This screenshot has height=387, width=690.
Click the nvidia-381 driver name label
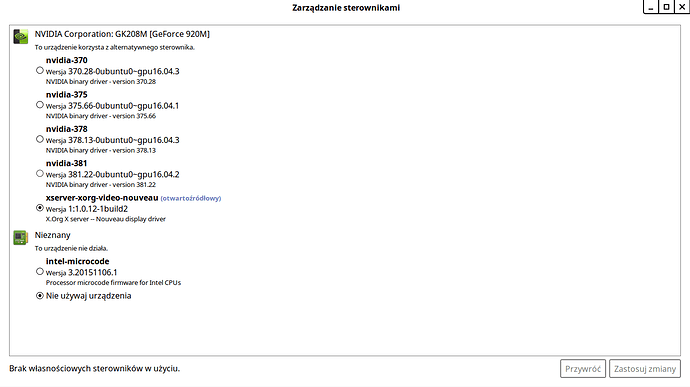66,163
